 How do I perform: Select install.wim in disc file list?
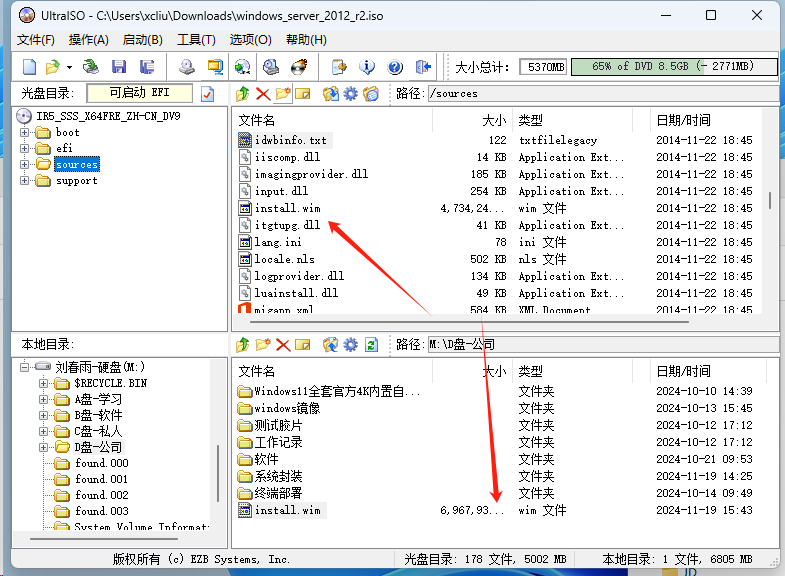(x=287, y=208)
